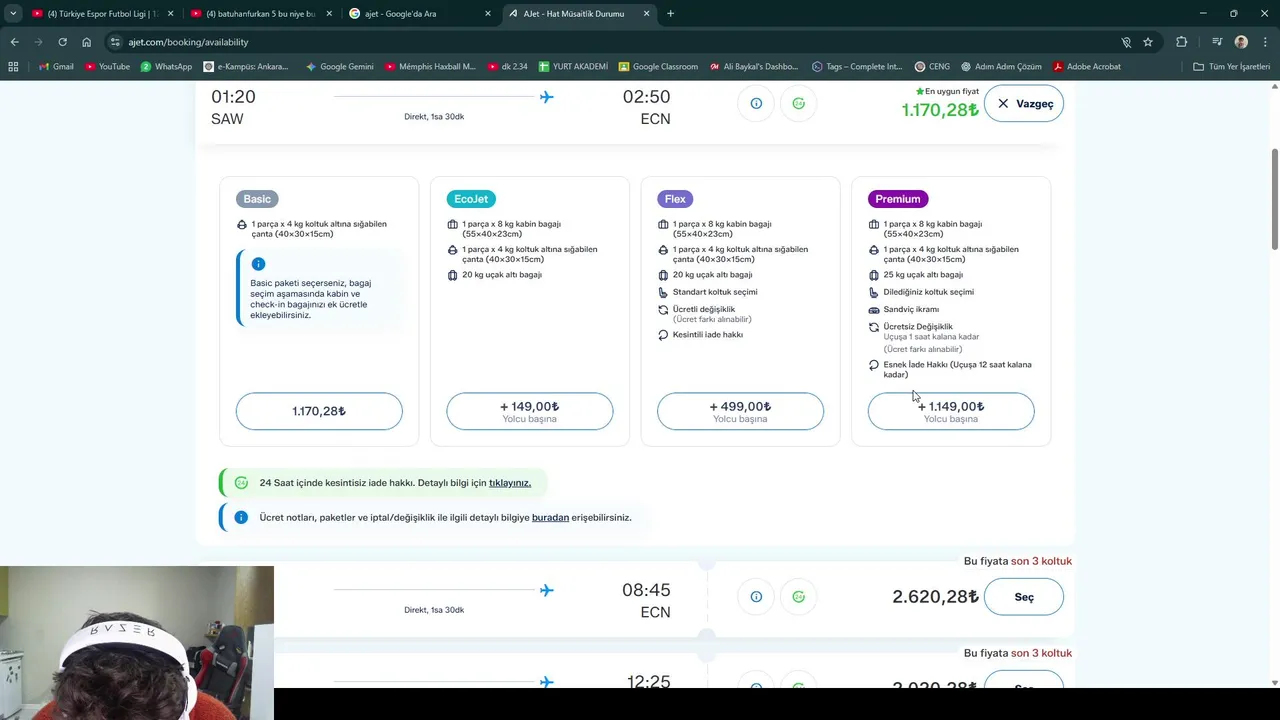
Task: Follow the tıklayınız link for refund details
Action: coord(510,483)
